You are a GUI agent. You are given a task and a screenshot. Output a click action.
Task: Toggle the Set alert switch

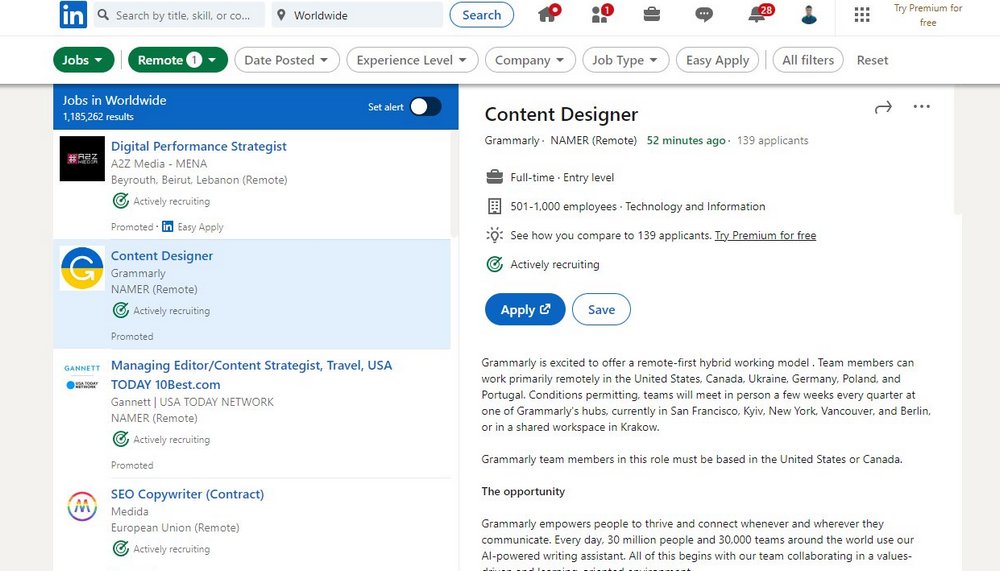pyautogui.click(x=425, y=107)
